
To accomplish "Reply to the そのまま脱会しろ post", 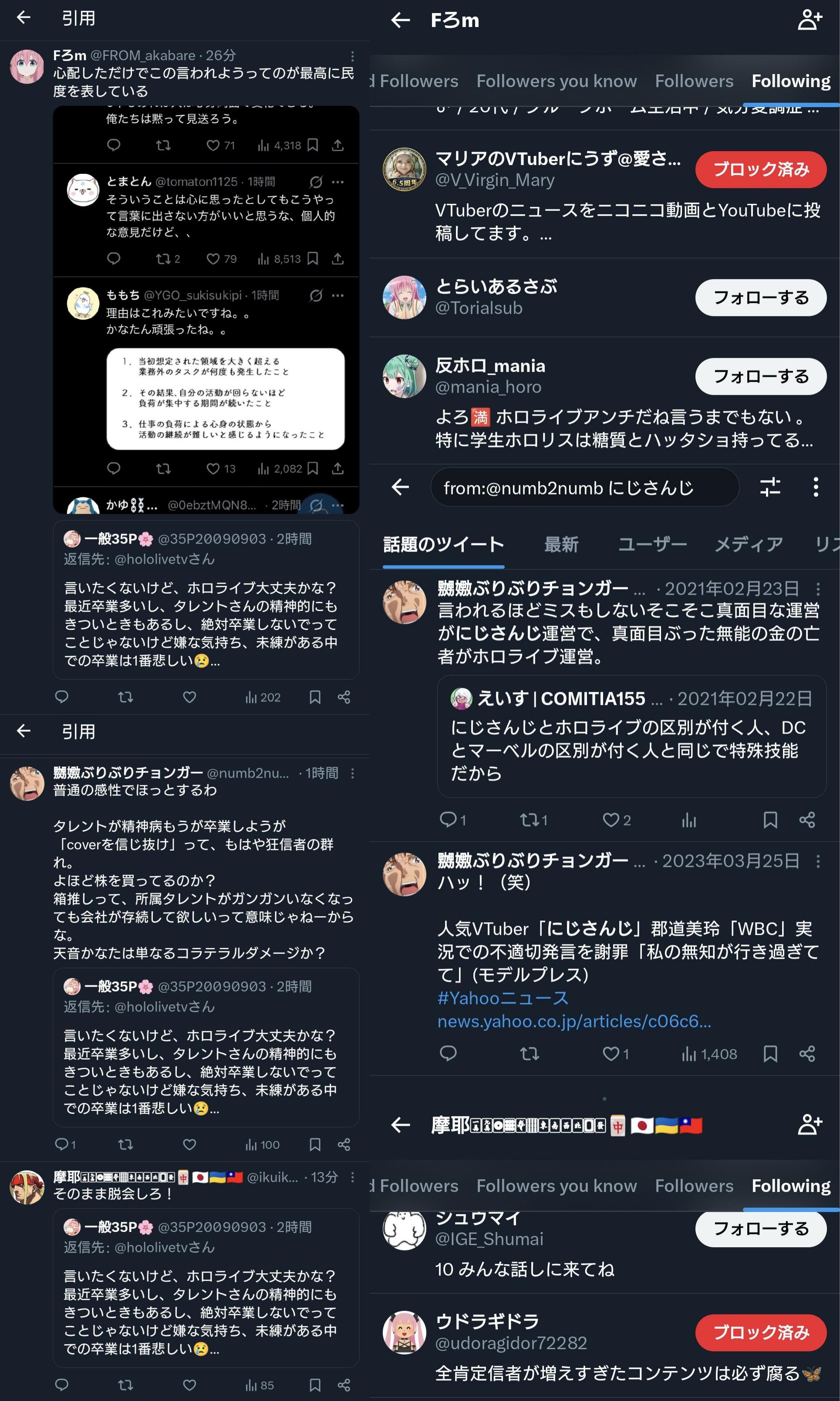I will point(61,1384).
